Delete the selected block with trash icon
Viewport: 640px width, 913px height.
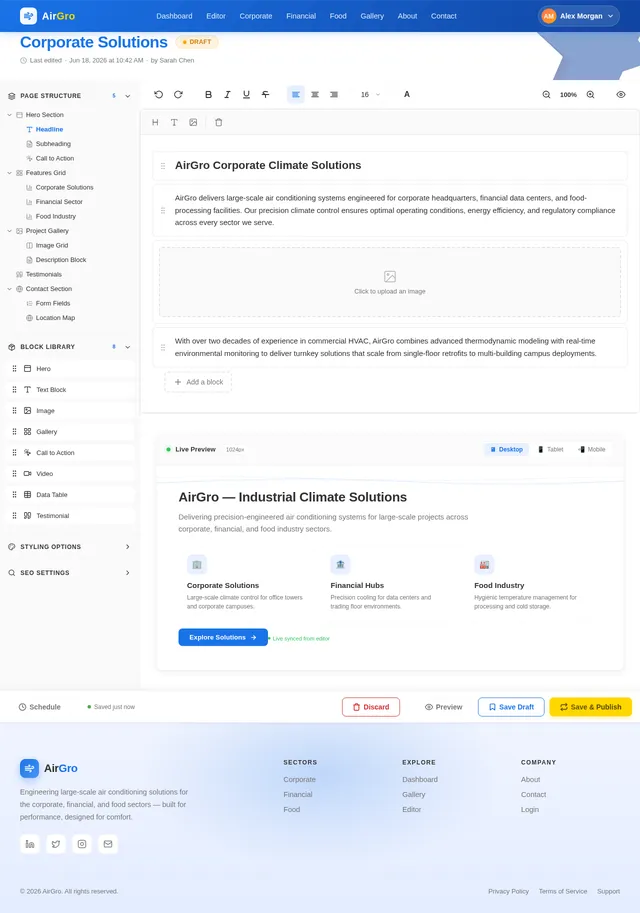point(219,122)
